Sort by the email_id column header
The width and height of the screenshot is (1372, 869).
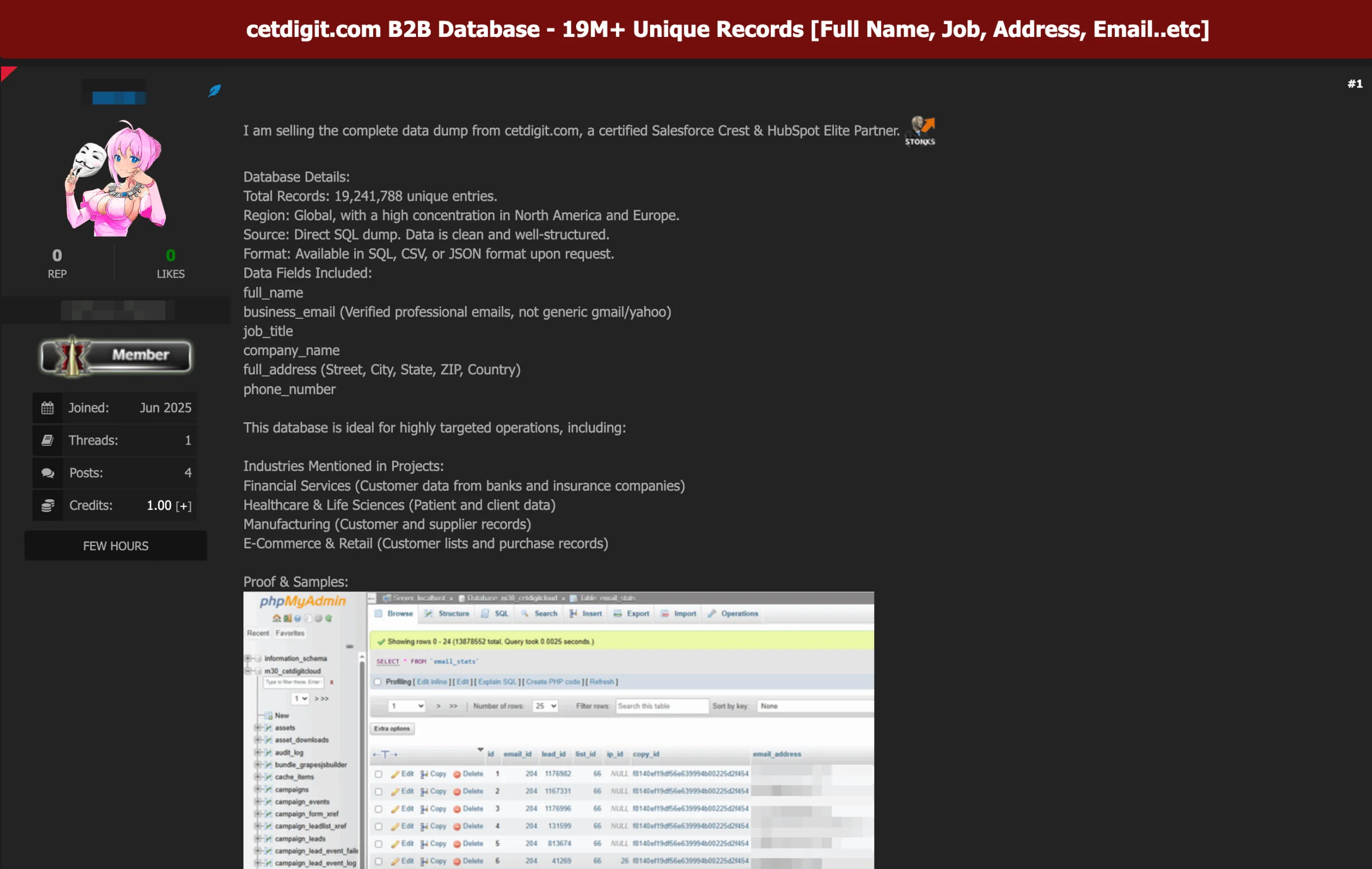pos(517,754)
